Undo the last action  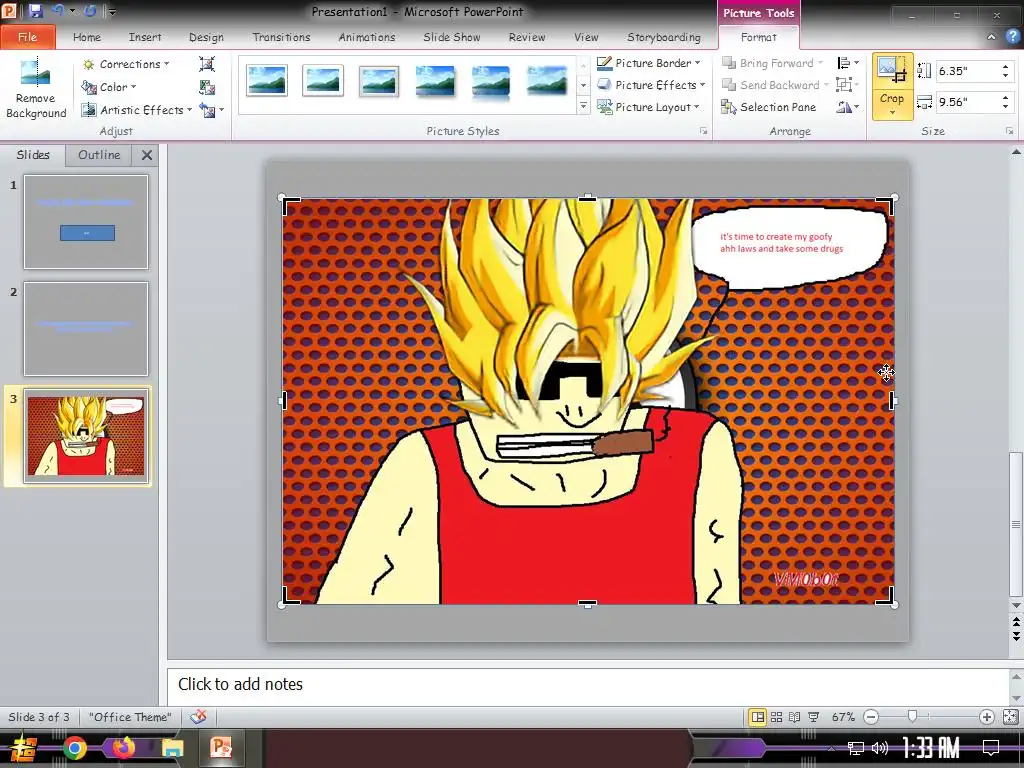57,10
